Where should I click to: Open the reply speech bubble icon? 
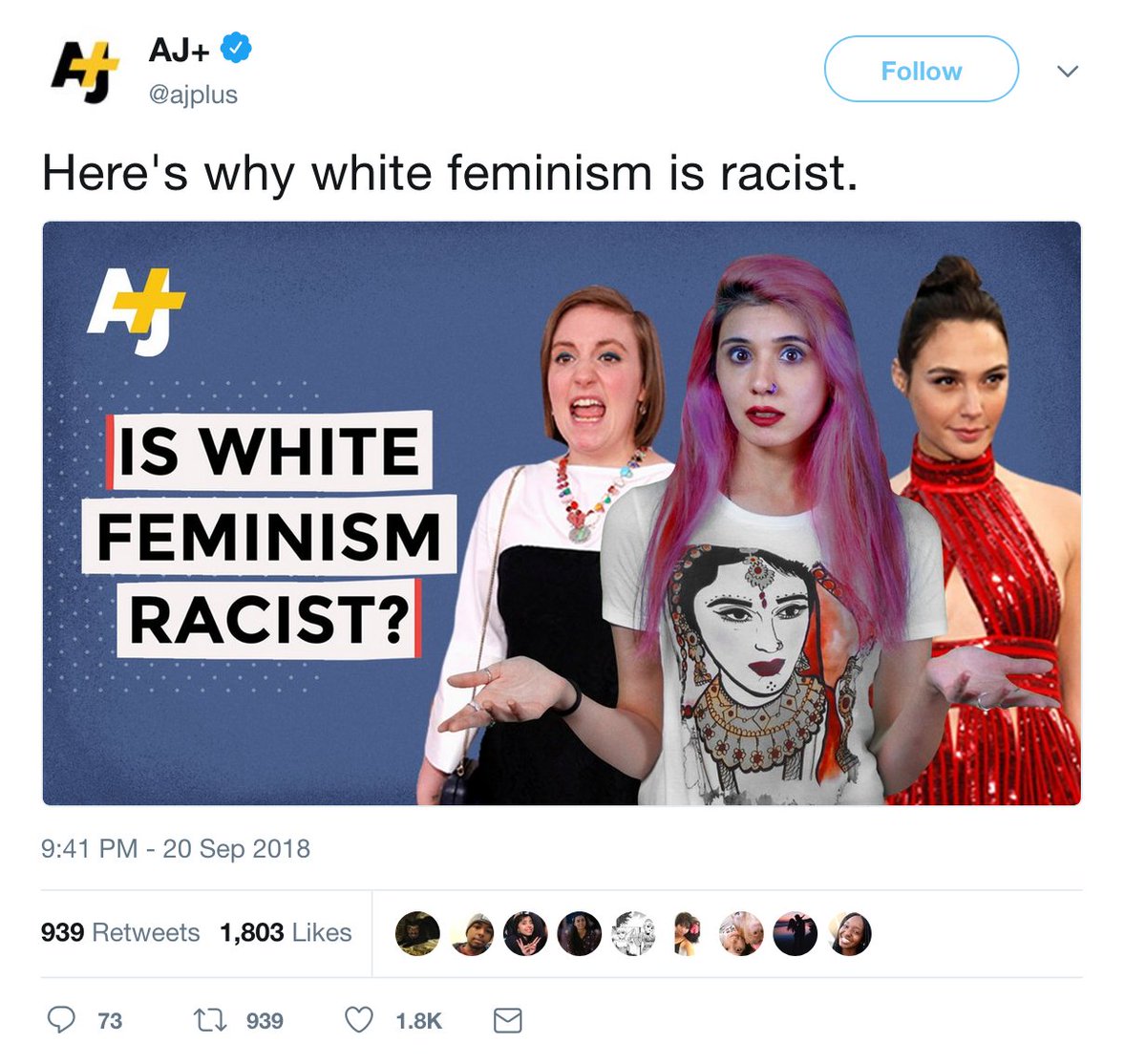pos(61,1020)
